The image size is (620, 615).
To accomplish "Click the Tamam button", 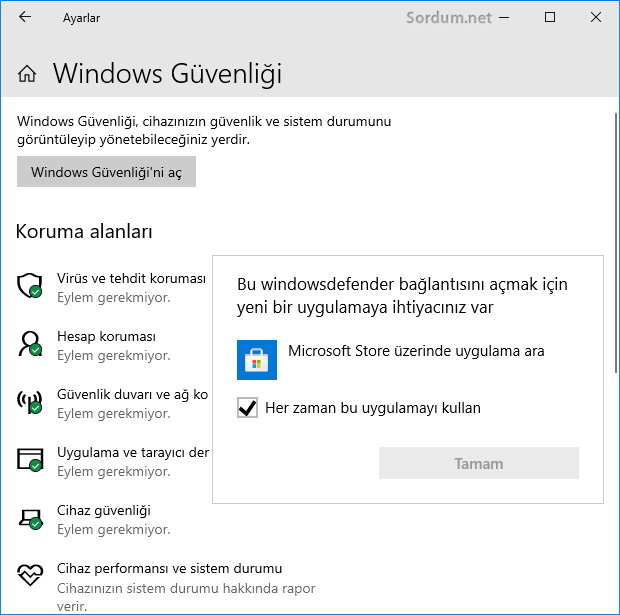I will tap(478, 463).
